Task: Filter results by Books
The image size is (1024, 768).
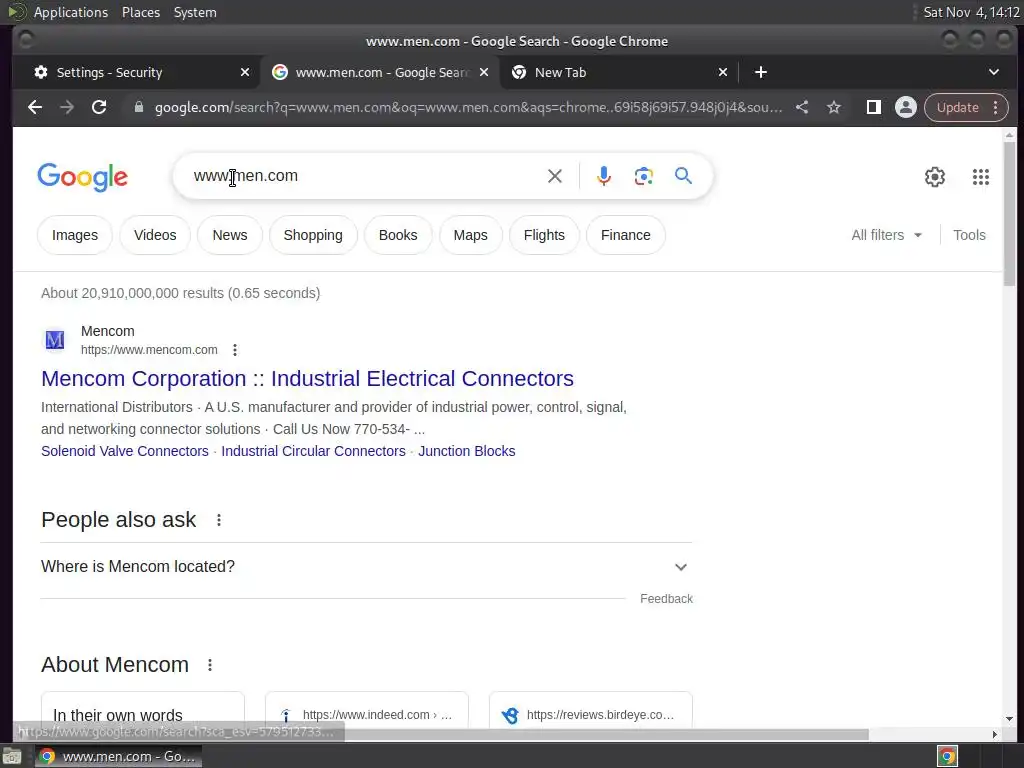Action: (x=398, y=235)
